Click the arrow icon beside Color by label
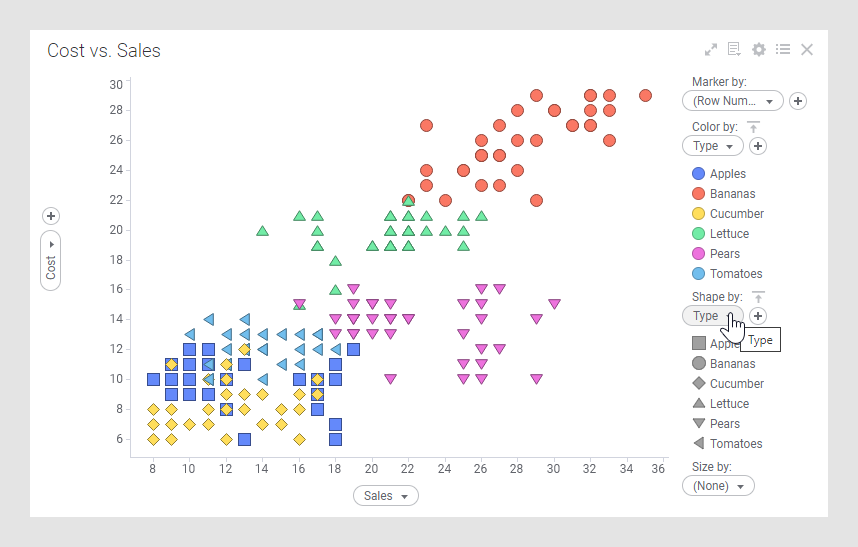 click(x=754, y=127)
